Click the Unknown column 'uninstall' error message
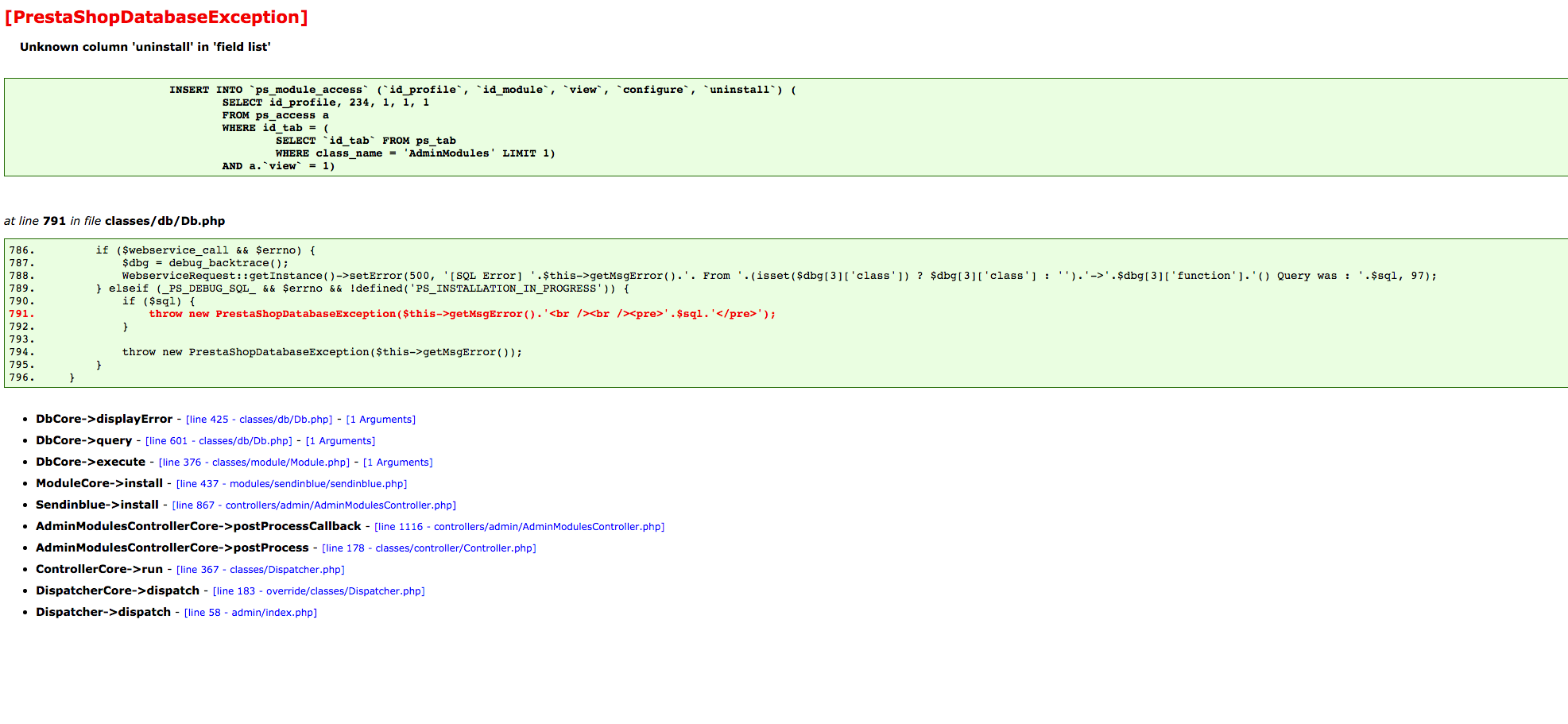 (145, 47)
